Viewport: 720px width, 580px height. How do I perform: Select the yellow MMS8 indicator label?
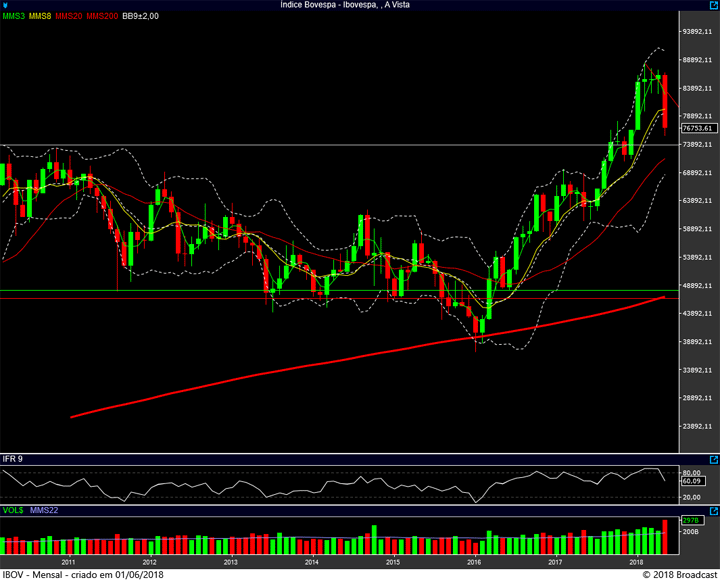click(40, 16)
